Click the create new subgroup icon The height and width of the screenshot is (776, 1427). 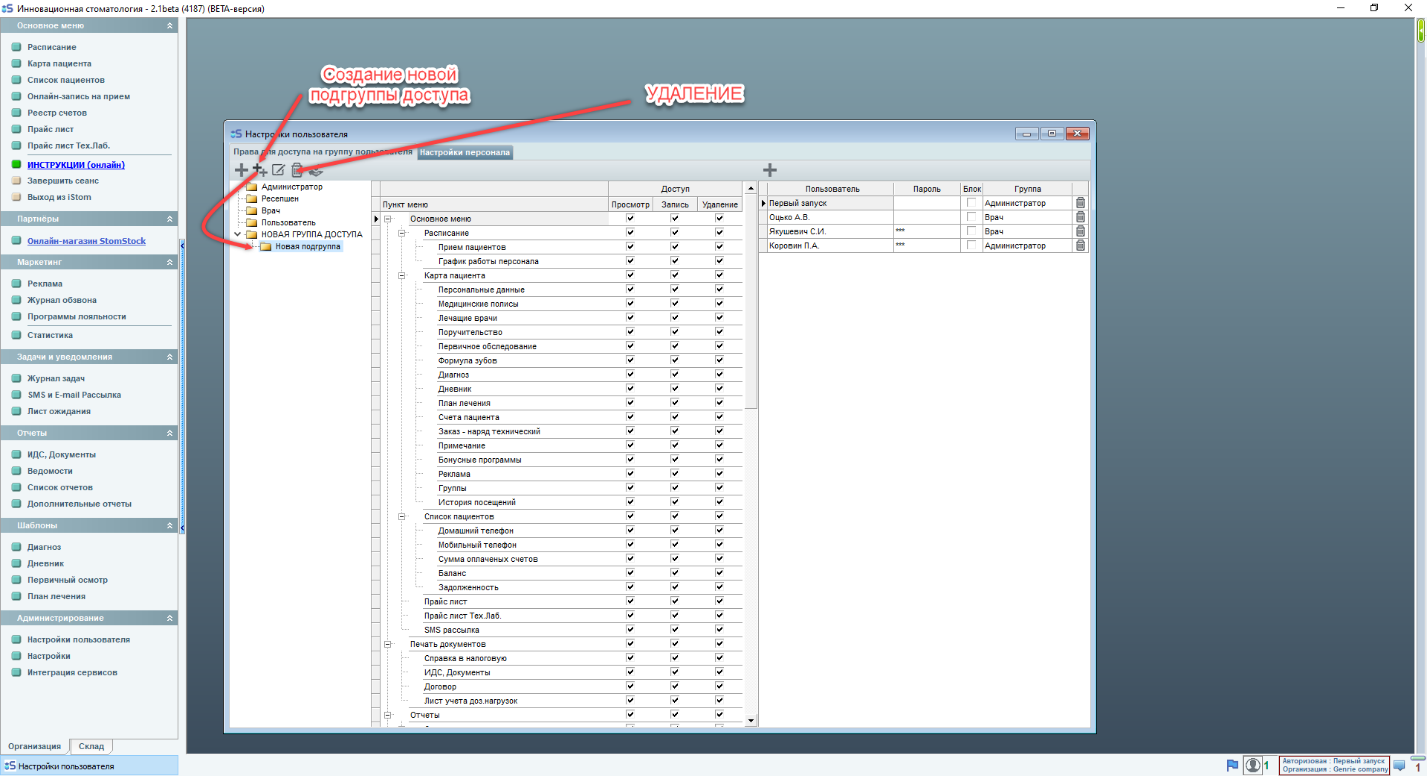260,170
